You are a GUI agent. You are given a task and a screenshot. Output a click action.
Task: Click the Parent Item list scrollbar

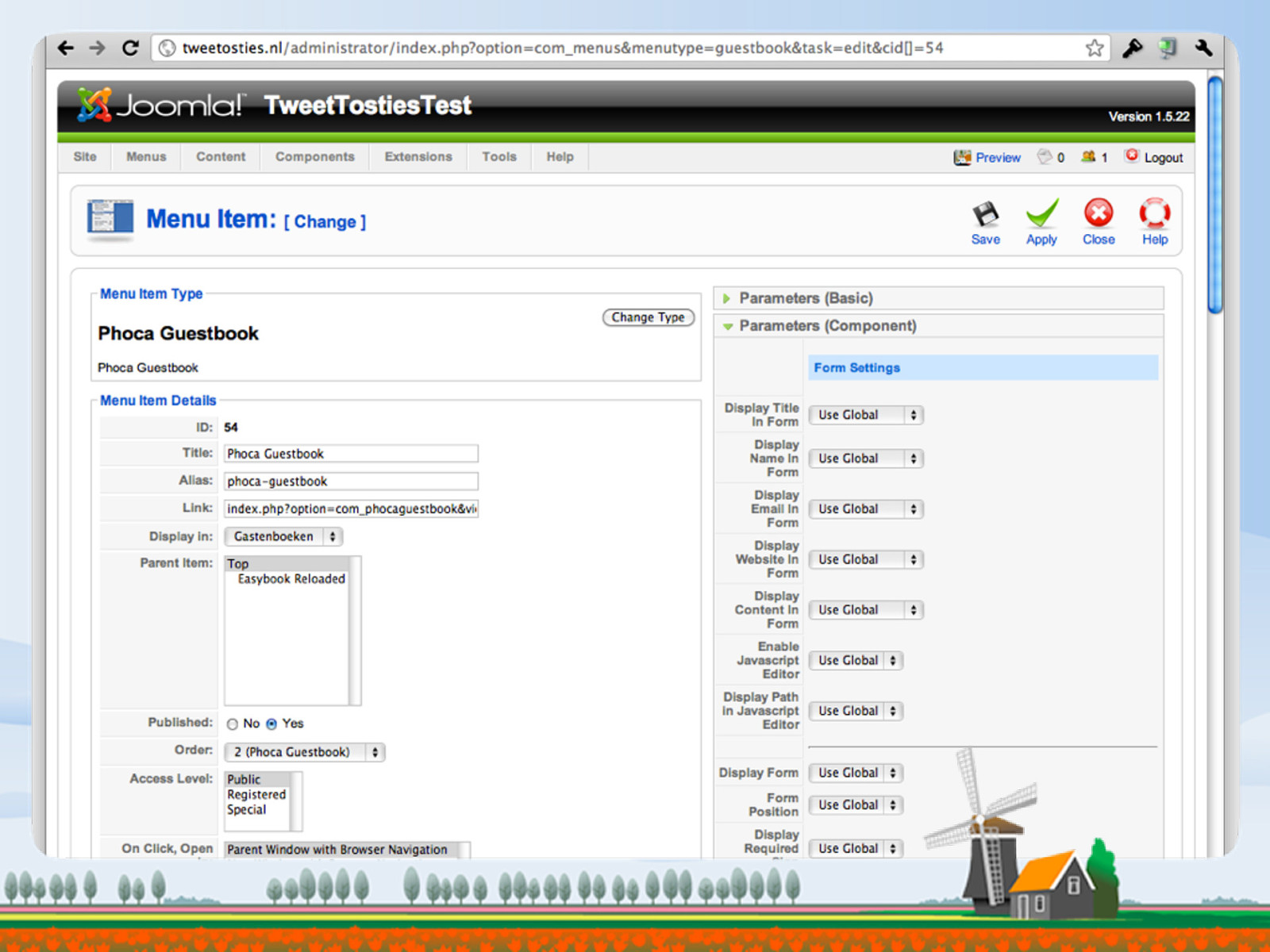(x=355, y=631)
